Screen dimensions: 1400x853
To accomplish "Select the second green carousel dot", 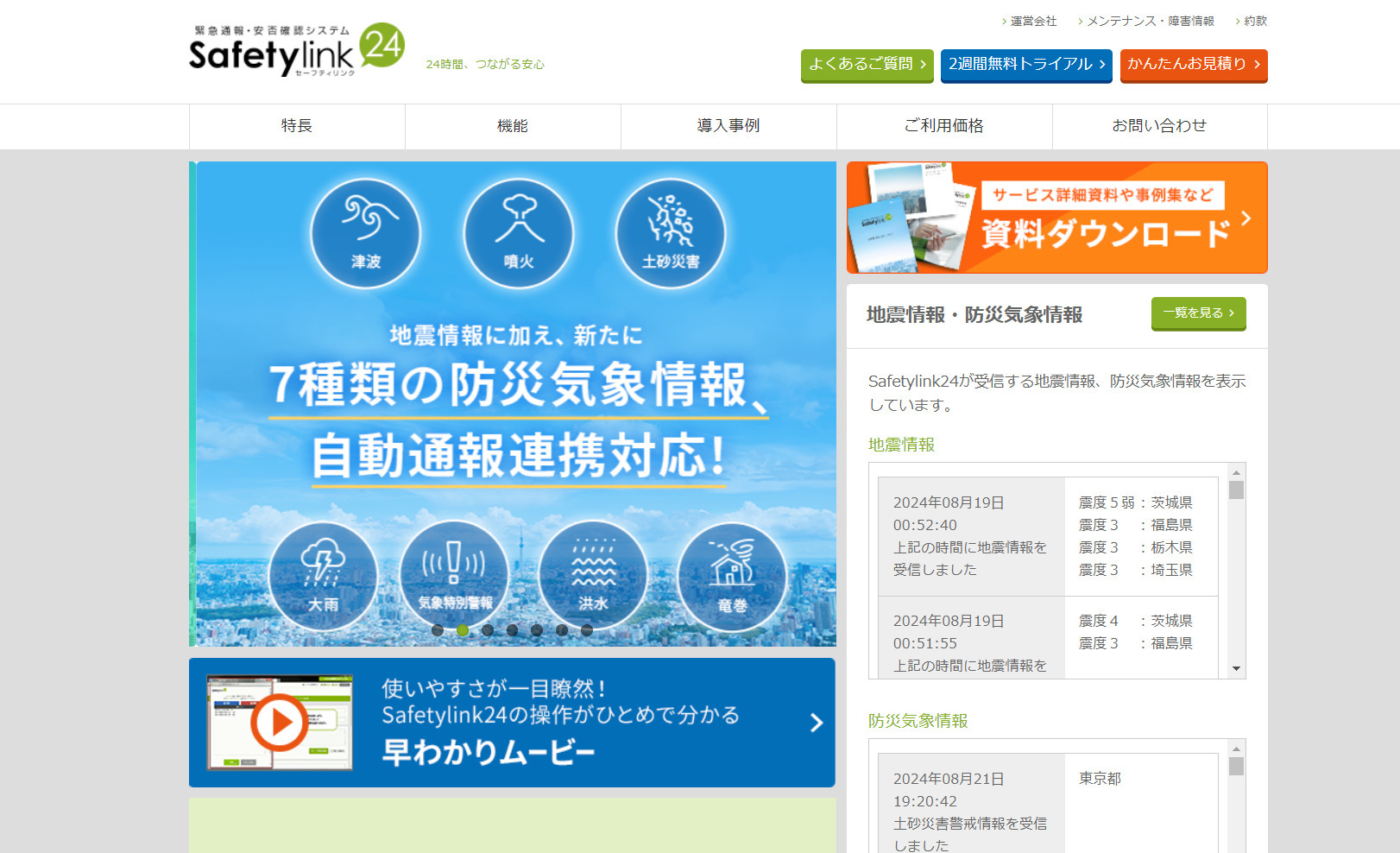I will (x=463, y=630).
